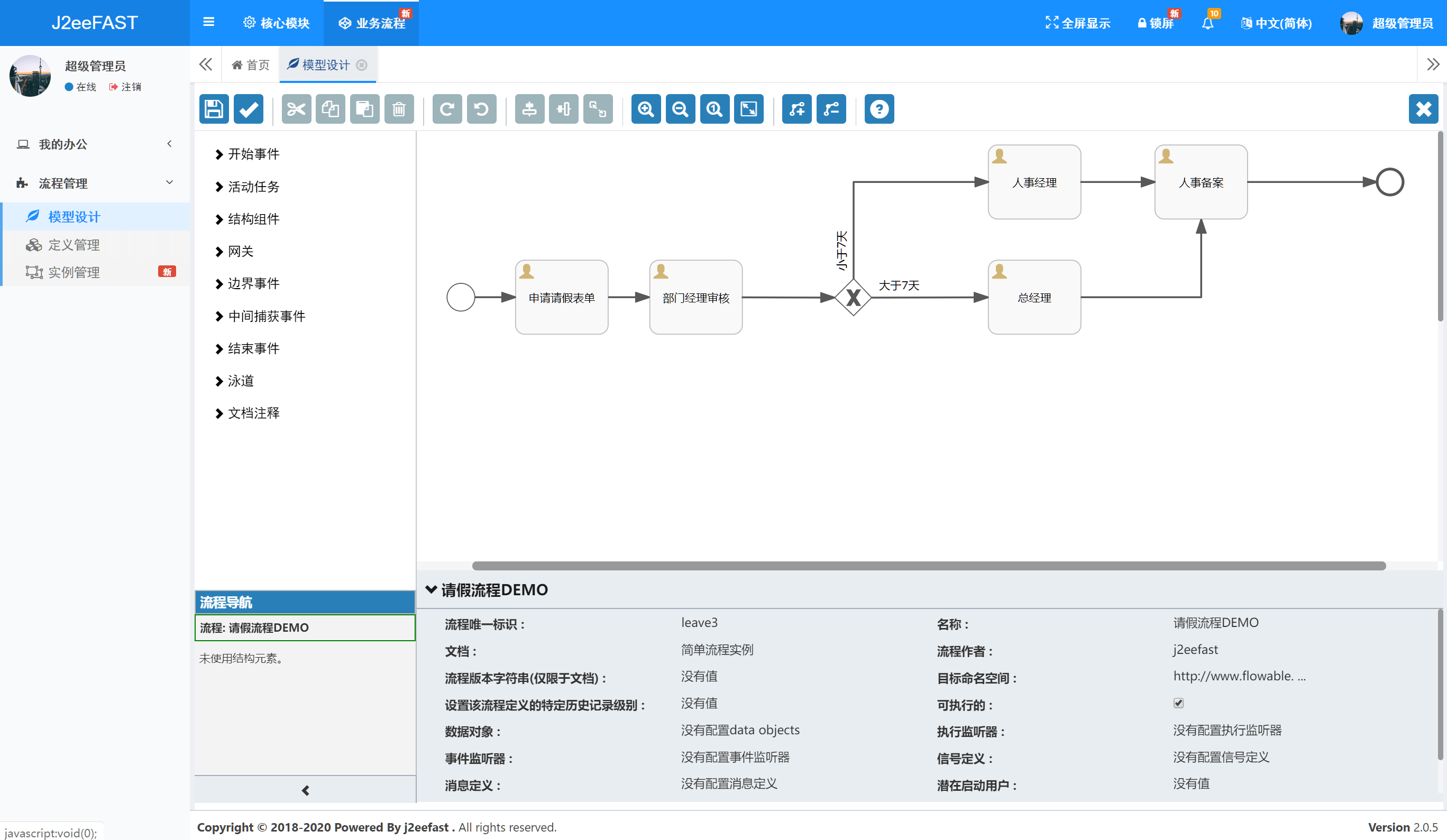Open the 核心模块 top menu

277,23
